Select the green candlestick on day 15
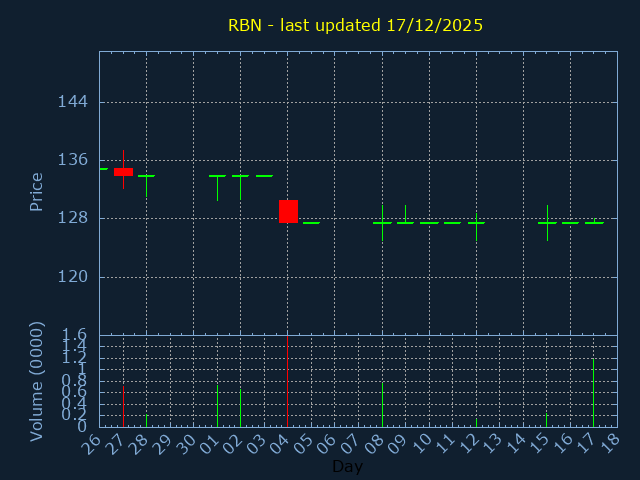Screen dimensions: 640x480 pyautogui.click(x=547, y=222)
